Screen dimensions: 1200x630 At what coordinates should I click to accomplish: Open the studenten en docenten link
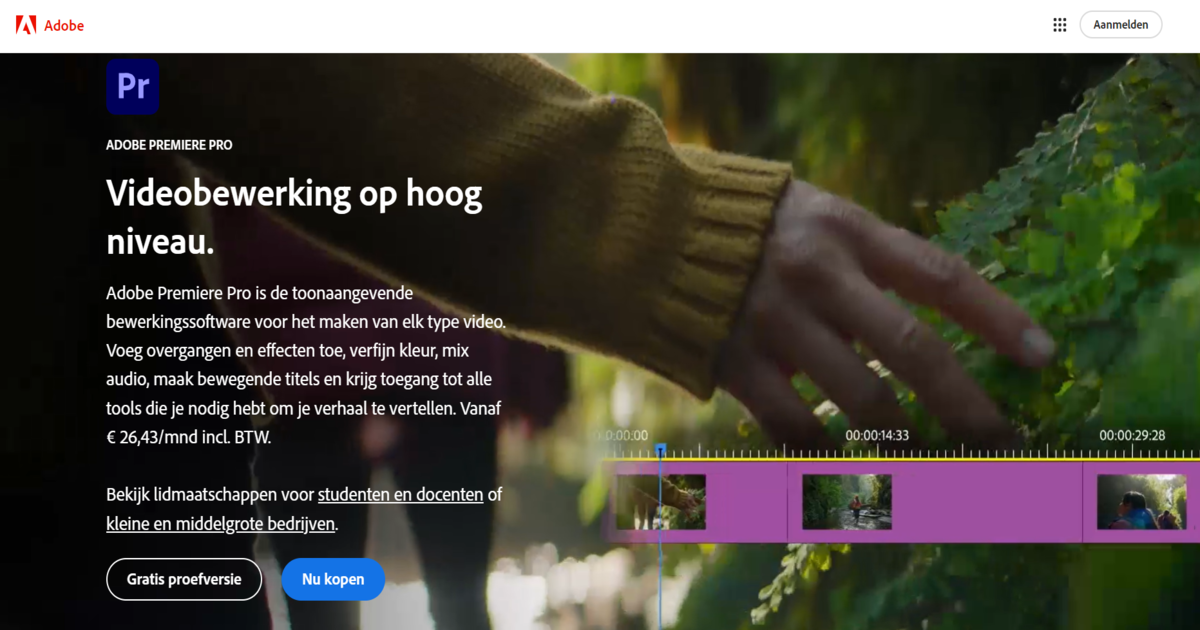[401, 495]
